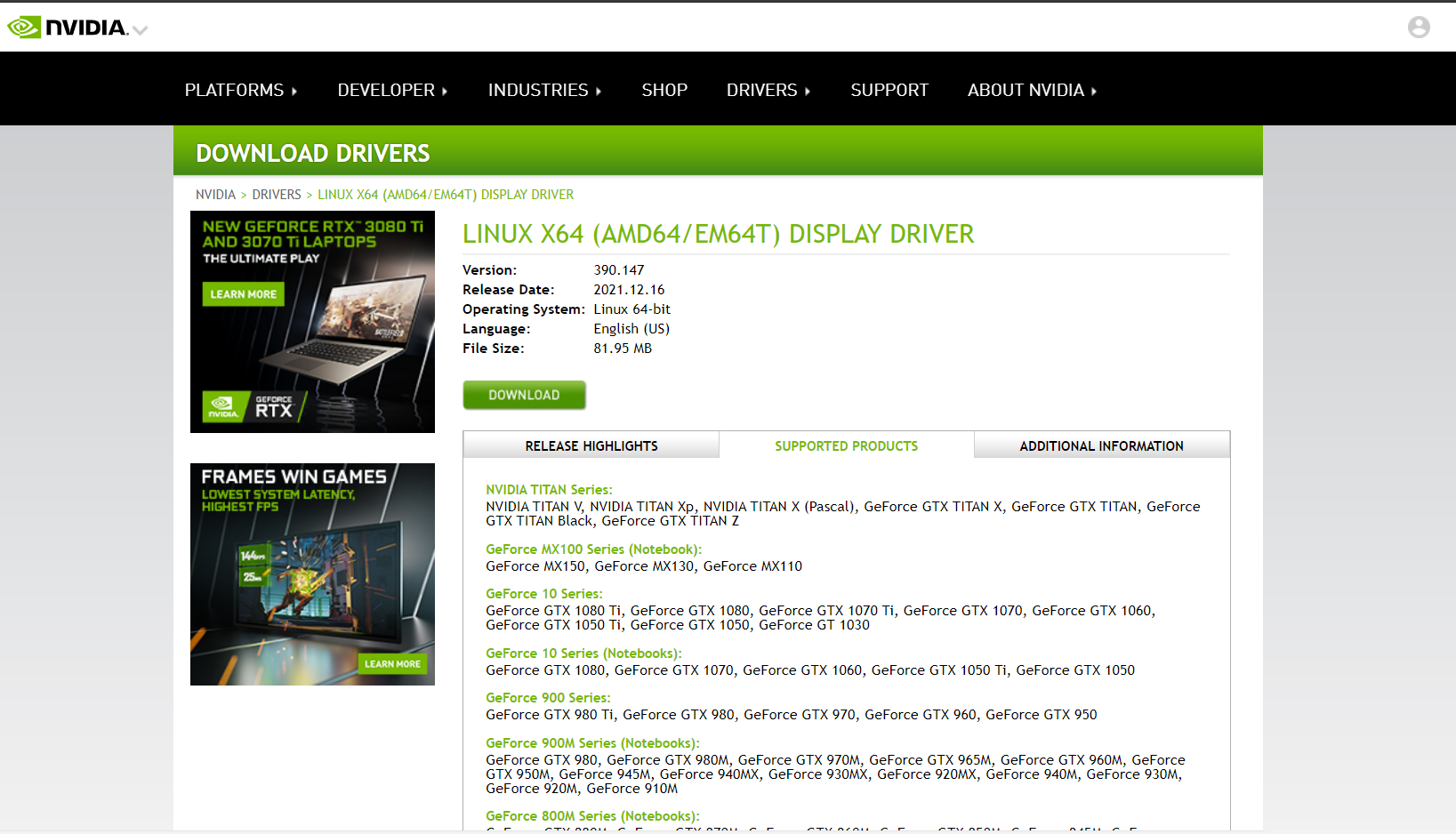Follow the DRIVERS breadcrumb link

[277, 195]
